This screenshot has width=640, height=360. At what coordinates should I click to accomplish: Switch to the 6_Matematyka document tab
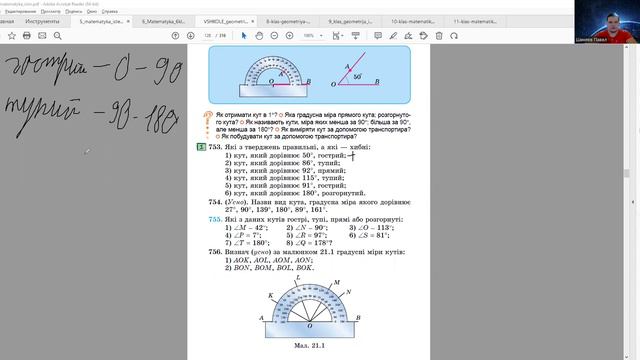point(163,22)
